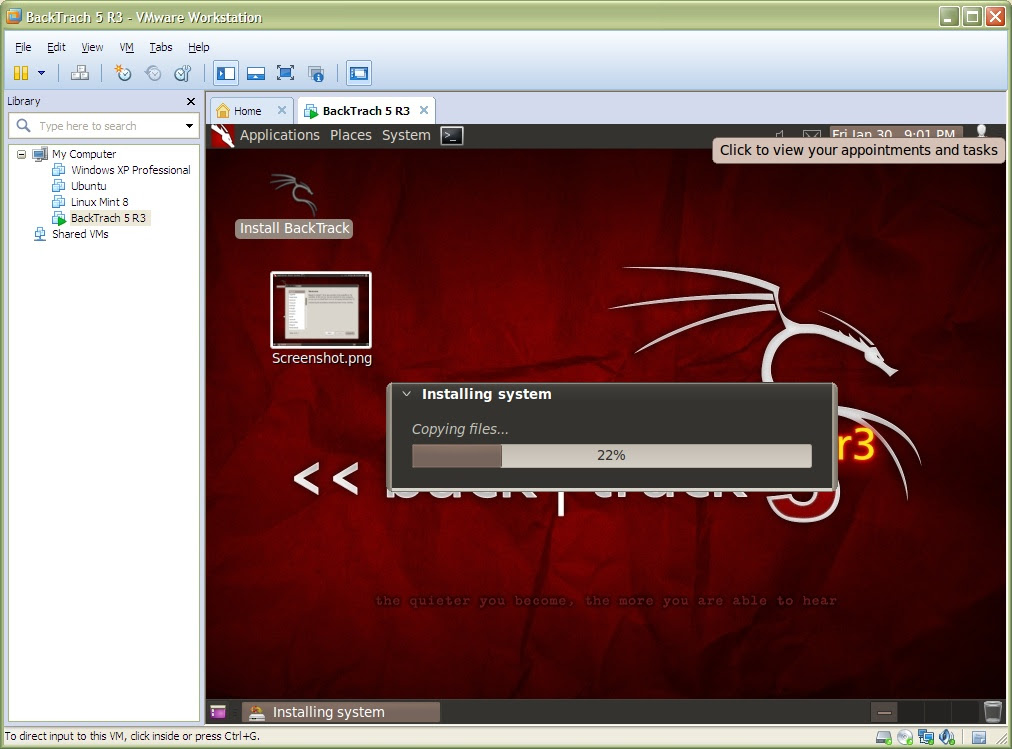The width and height of the screenshot is (1012, 749).
Task: Toggle the thumbnail bar view button
Action: point(256,73)
